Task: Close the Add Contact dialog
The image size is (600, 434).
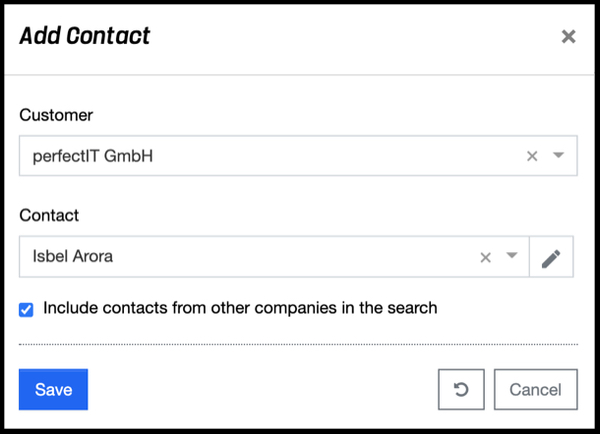Action: 568,37
